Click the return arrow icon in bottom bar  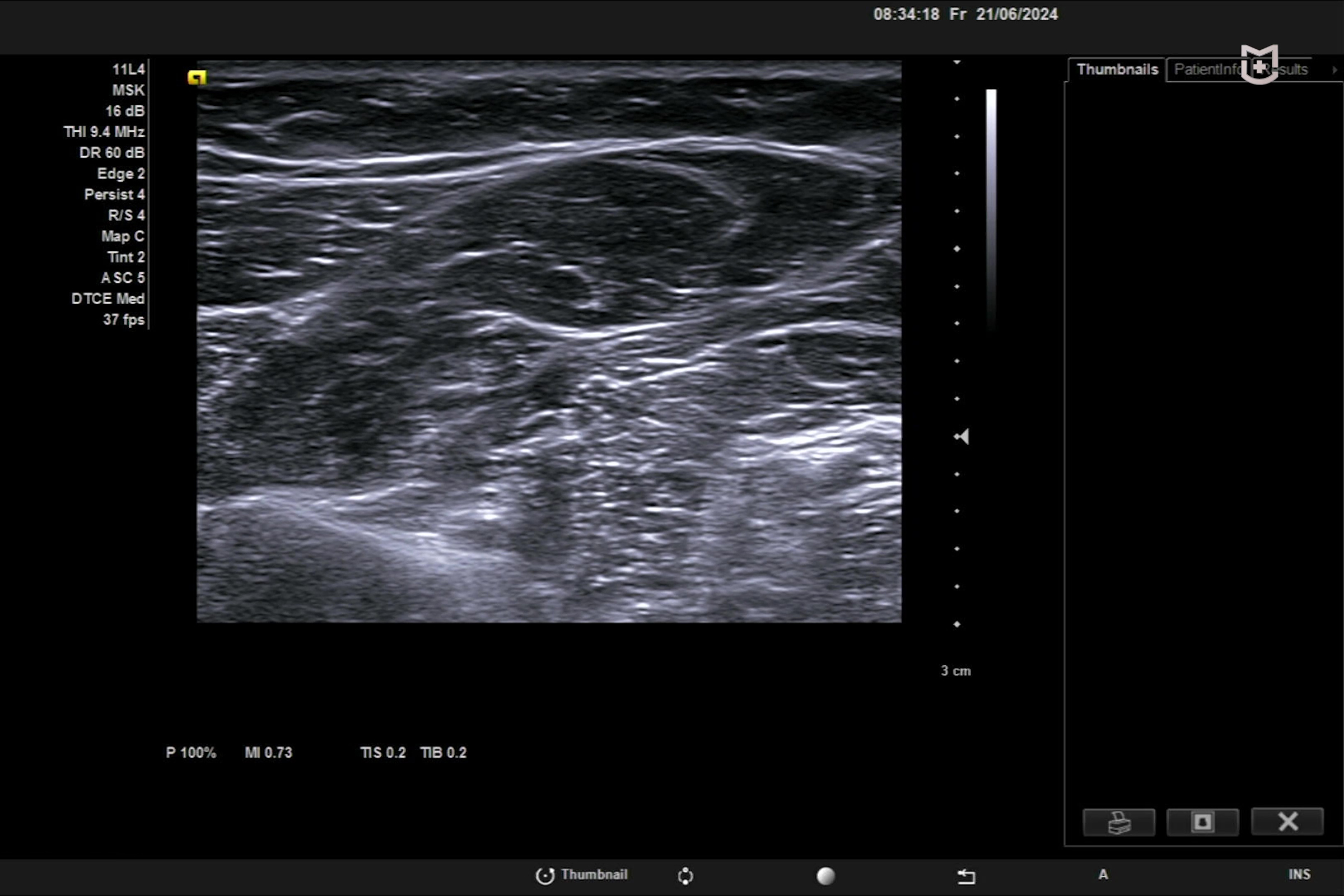click(x=965, y=875)
